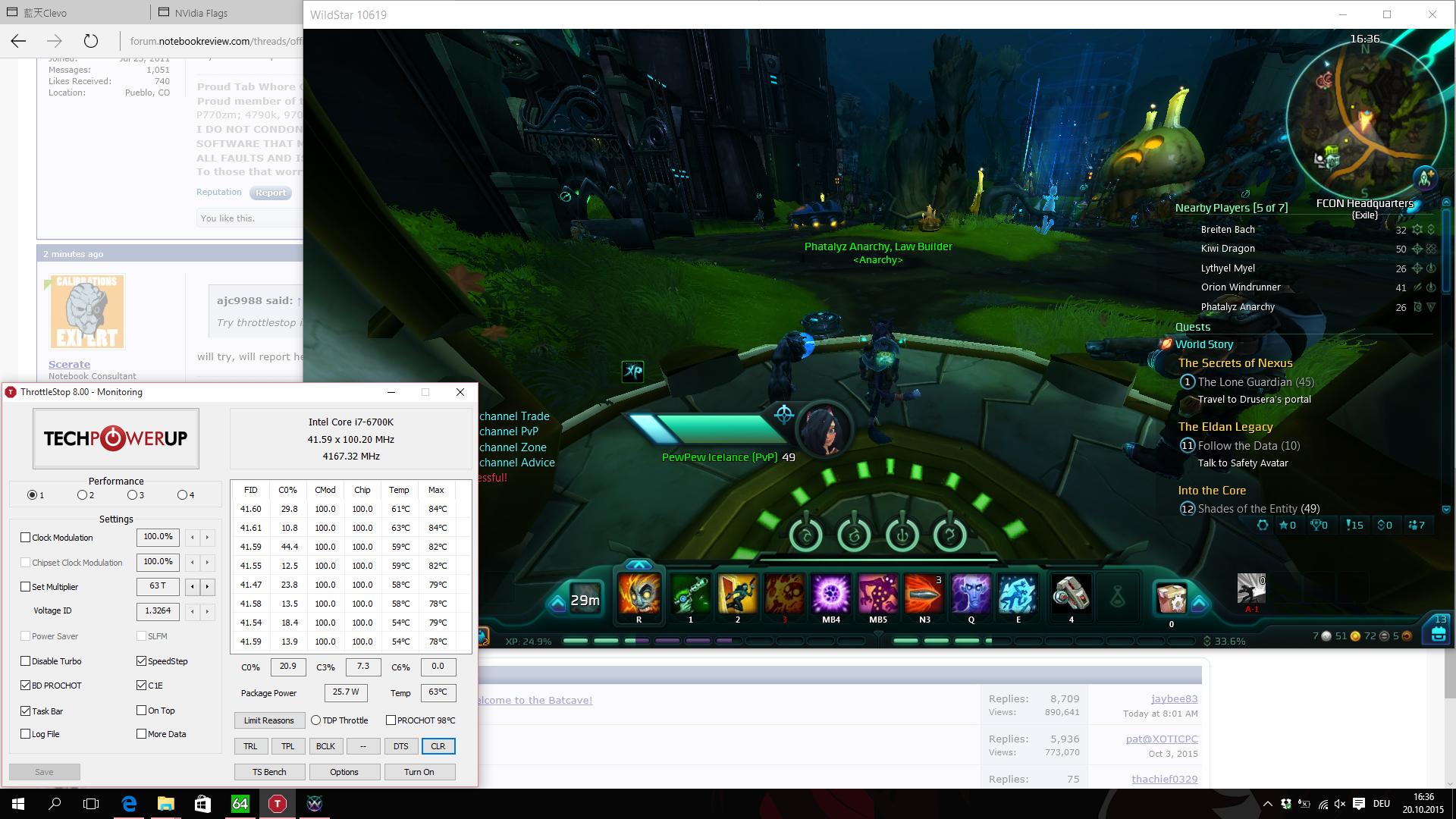Screen dimensions: 1456x819
Task: Open ThrottleStop Options
Action: [x=344, y=771]
